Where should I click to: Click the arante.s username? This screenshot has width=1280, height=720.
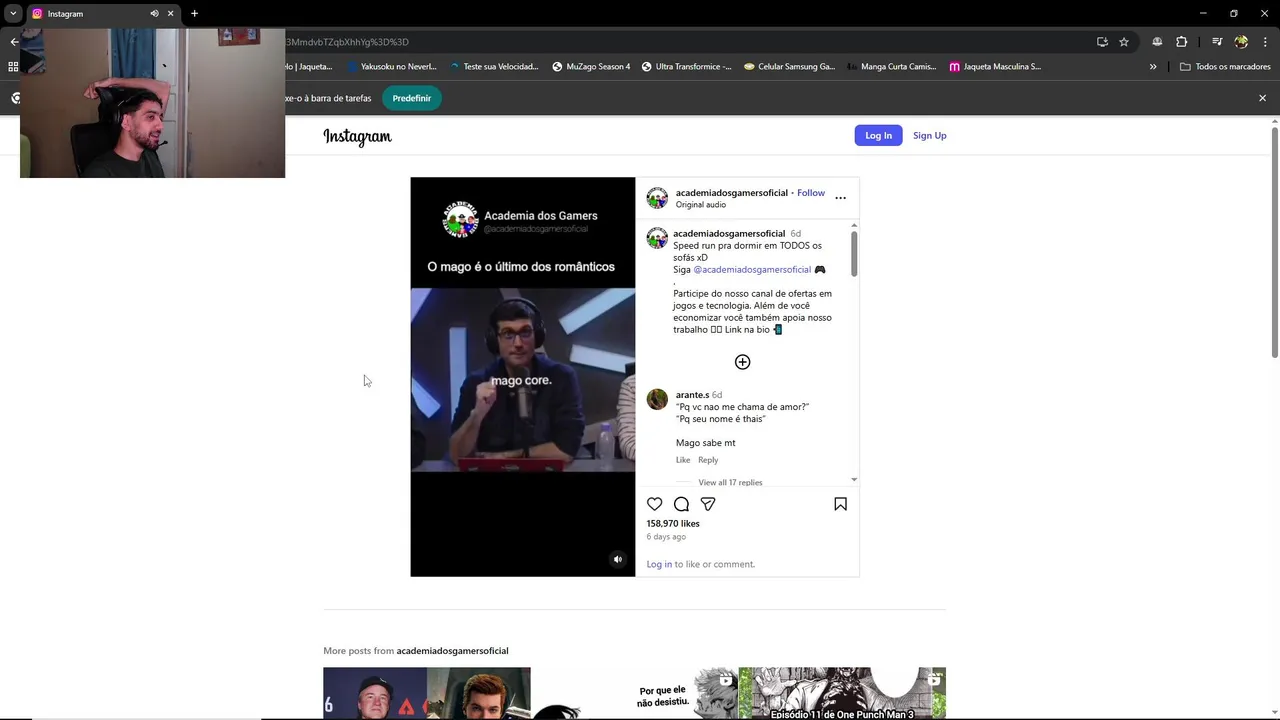[692, 395]
